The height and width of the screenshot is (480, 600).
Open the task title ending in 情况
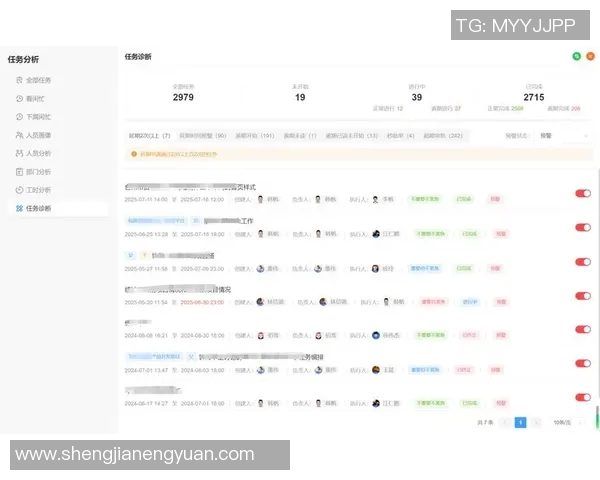point(178,289)
